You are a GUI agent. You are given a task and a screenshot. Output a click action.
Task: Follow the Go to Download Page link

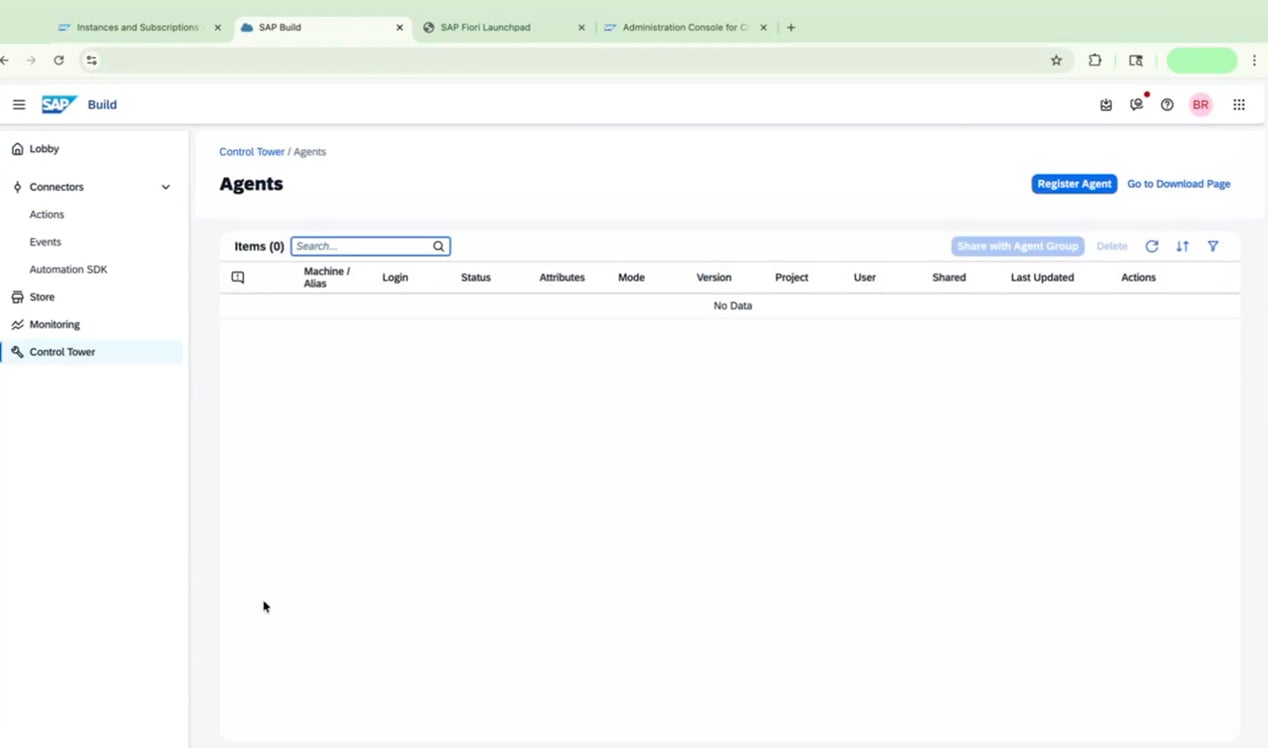[x=1179, y=184]
